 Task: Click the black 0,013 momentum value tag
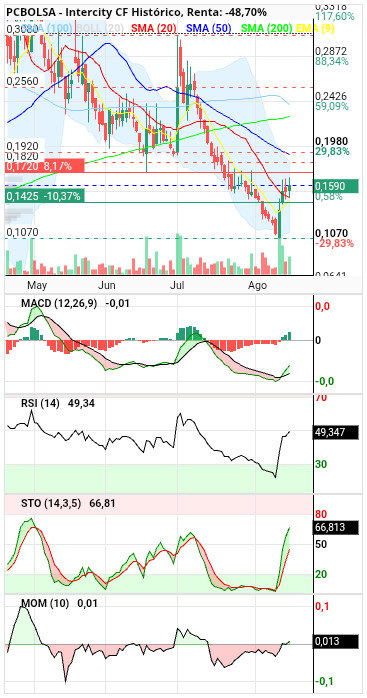coord(336,641)
